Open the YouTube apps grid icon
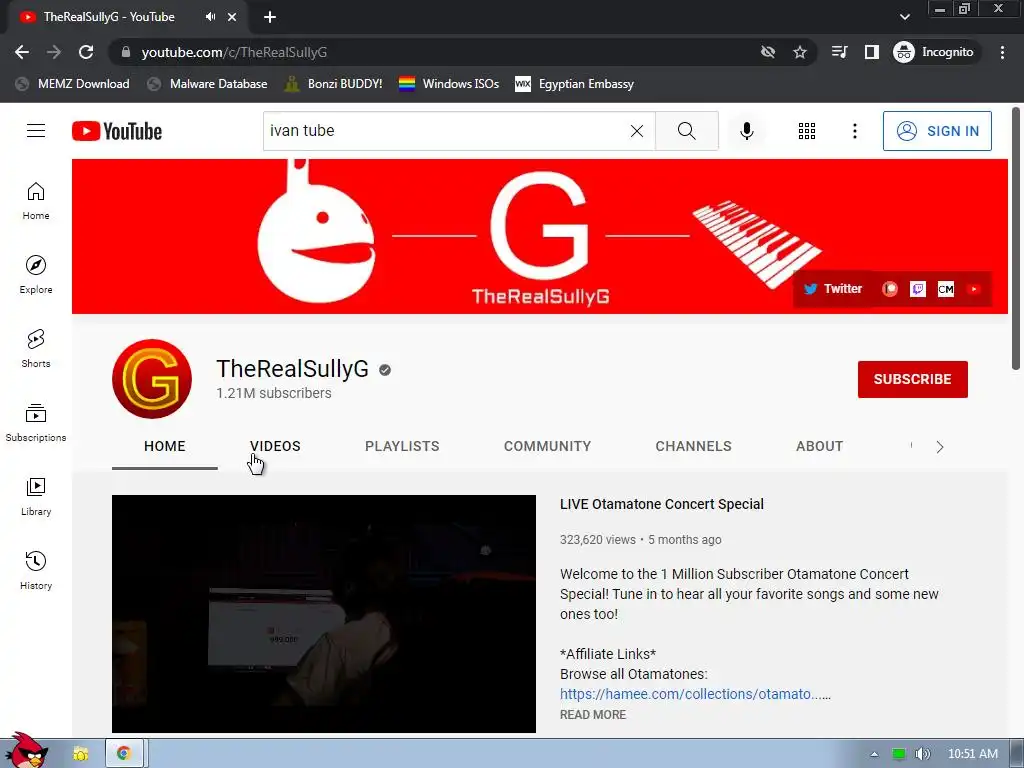The height and width of the screenshot is (768, 1024). coord(807,131)
